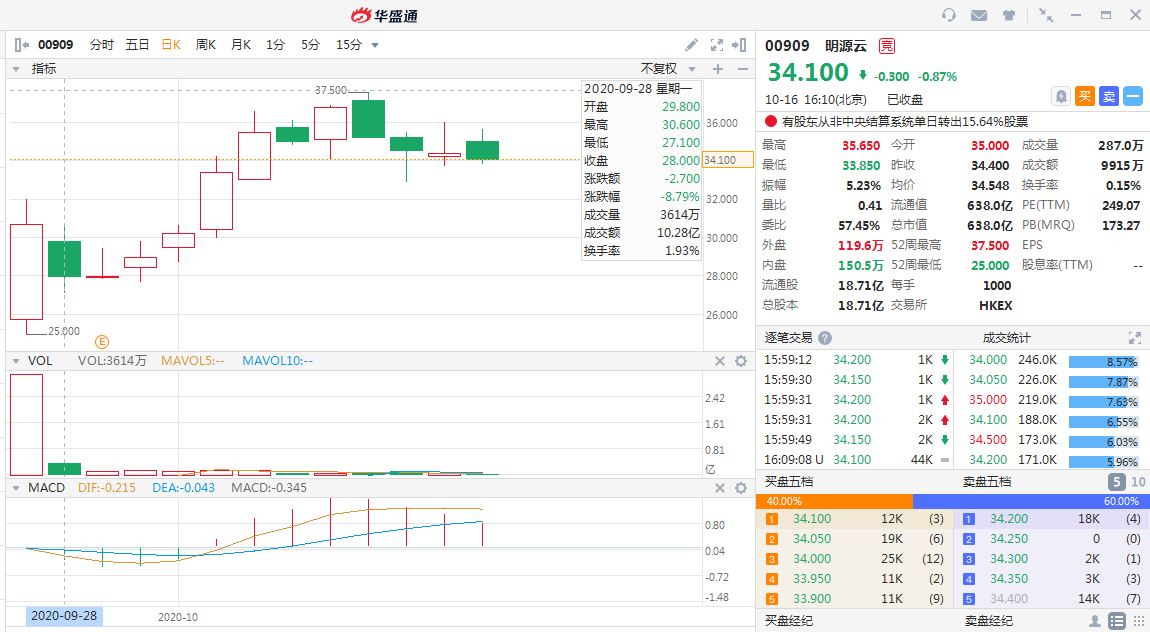The image size is (1150, 632).
Task: Switch to the 周K weekly chart tab
Action: coord(206,45)
